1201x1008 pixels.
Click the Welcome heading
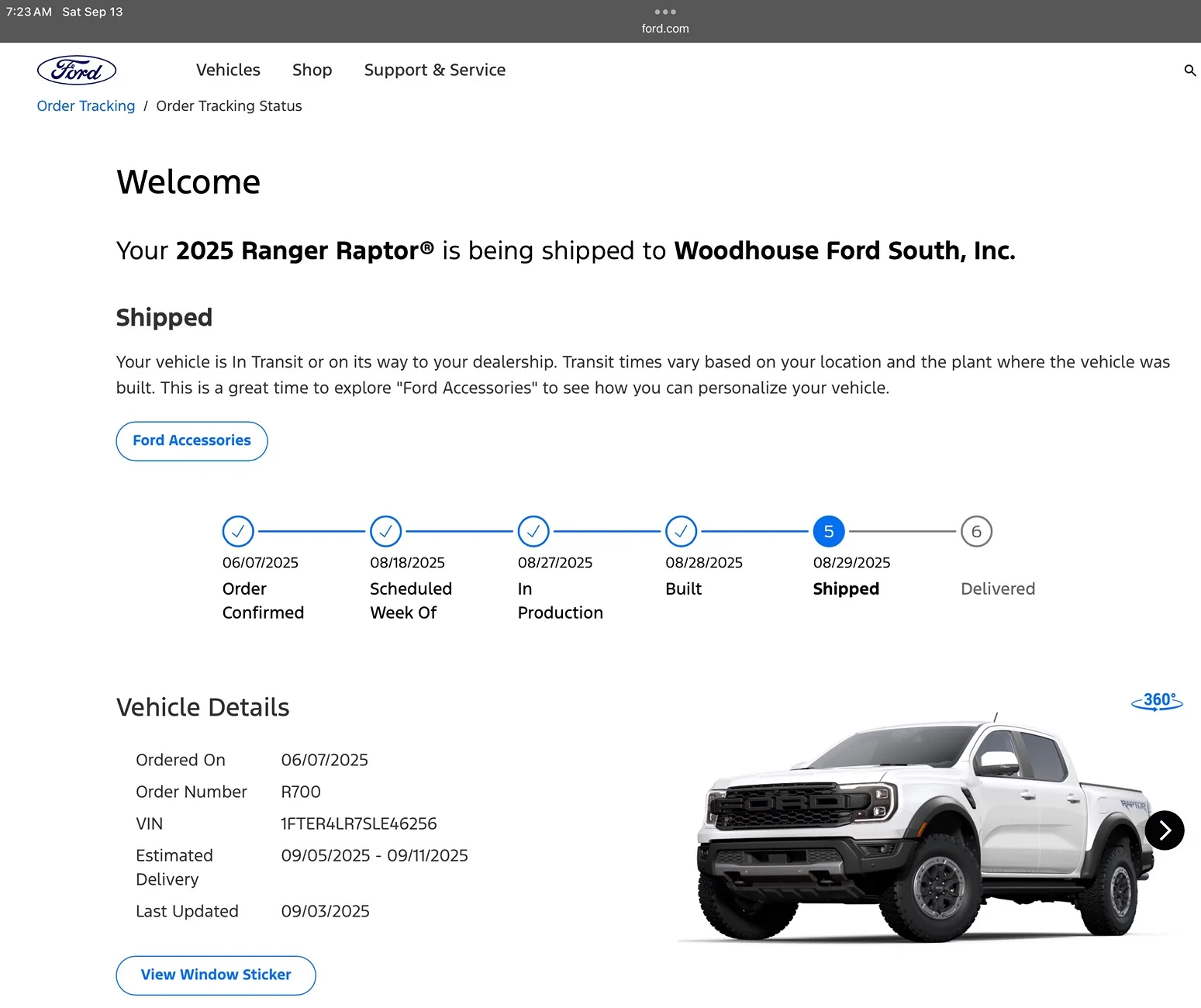click(188, 182)
